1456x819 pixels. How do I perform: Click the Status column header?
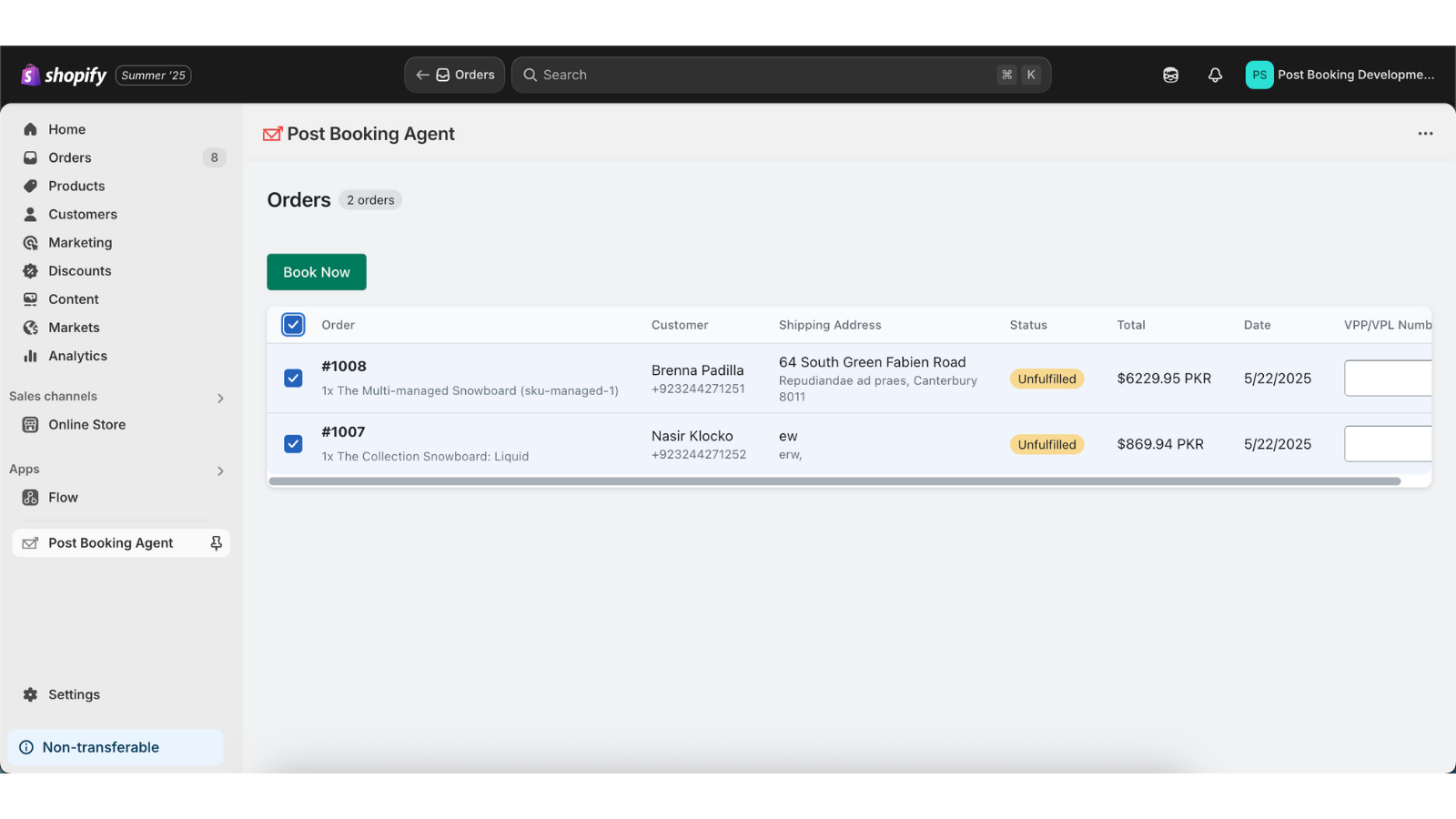pyautogui.click(x=1028, y=325)
